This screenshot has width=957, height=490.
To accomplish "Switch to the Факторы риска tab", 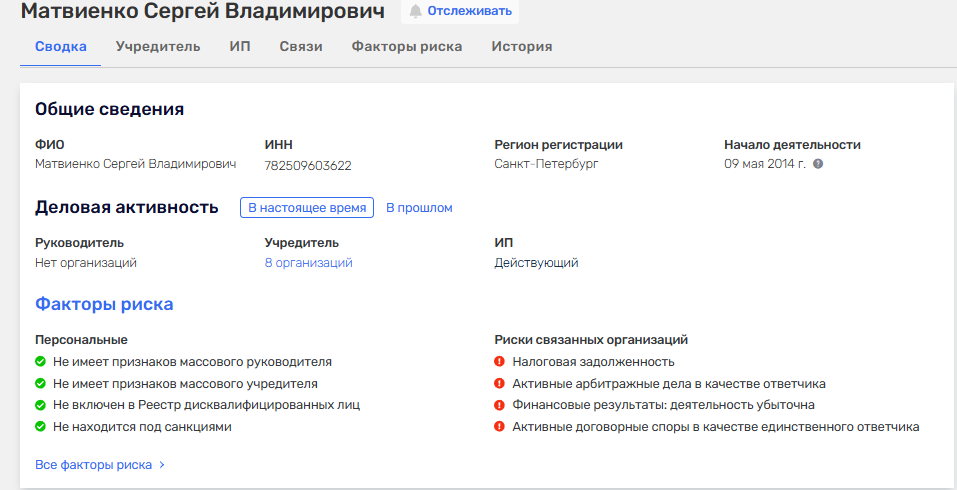I will click(406, 47).
